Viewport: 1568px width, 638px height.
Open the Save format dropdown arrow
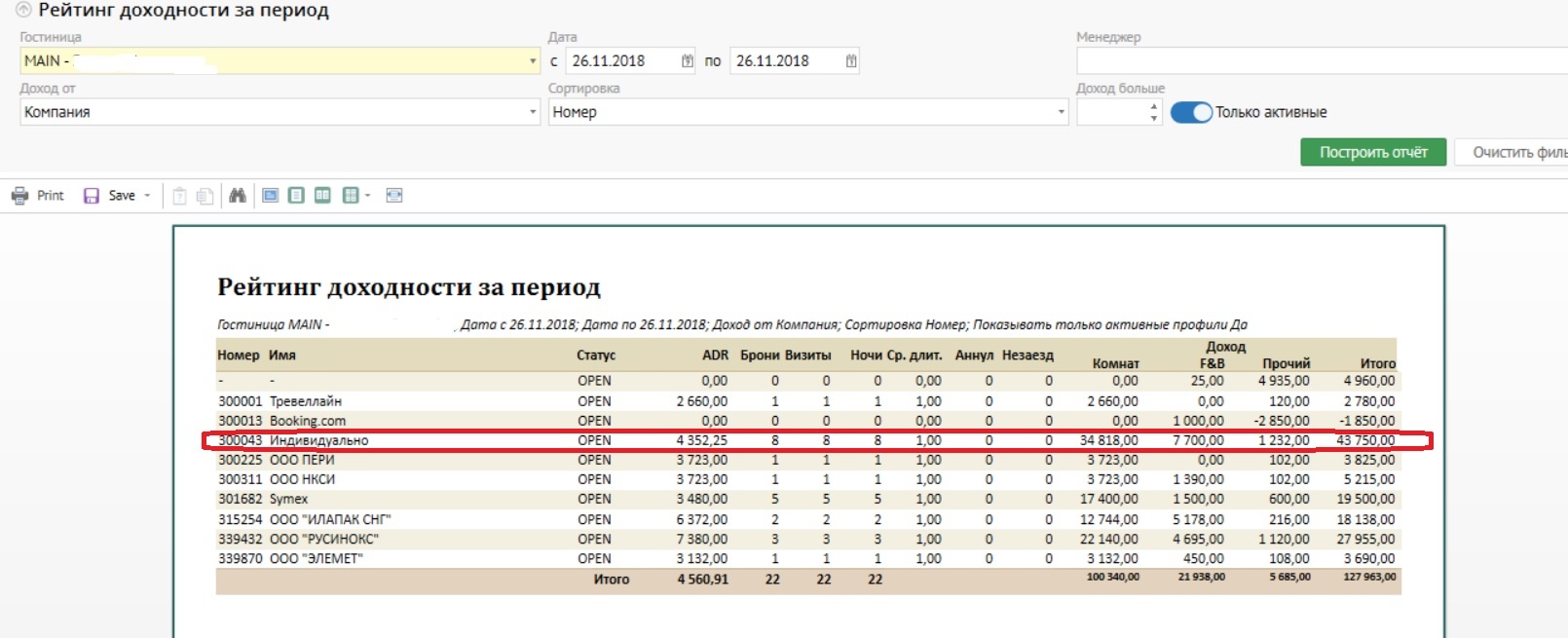point(148,196)
